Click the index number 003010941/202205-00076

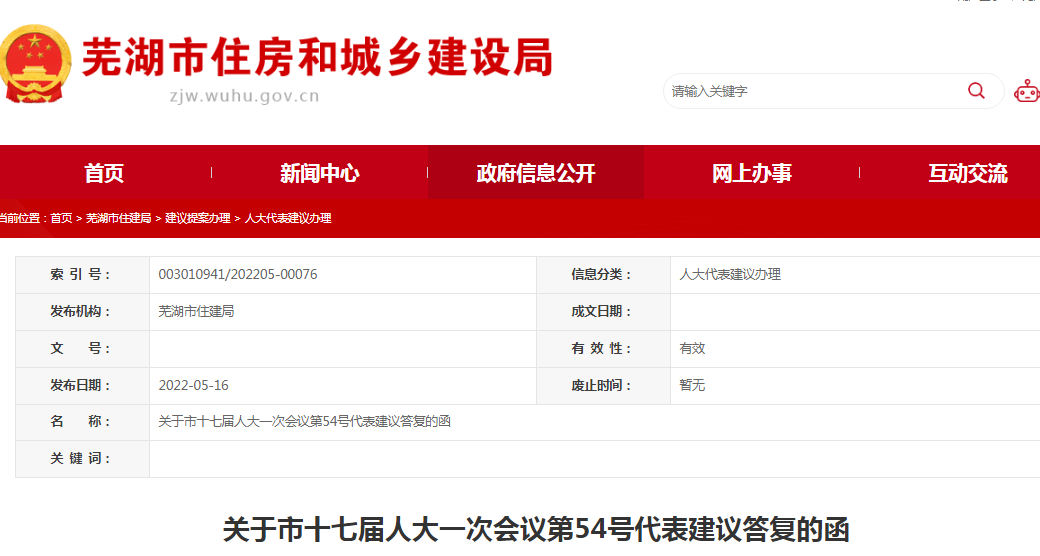(x=238, y=274)
